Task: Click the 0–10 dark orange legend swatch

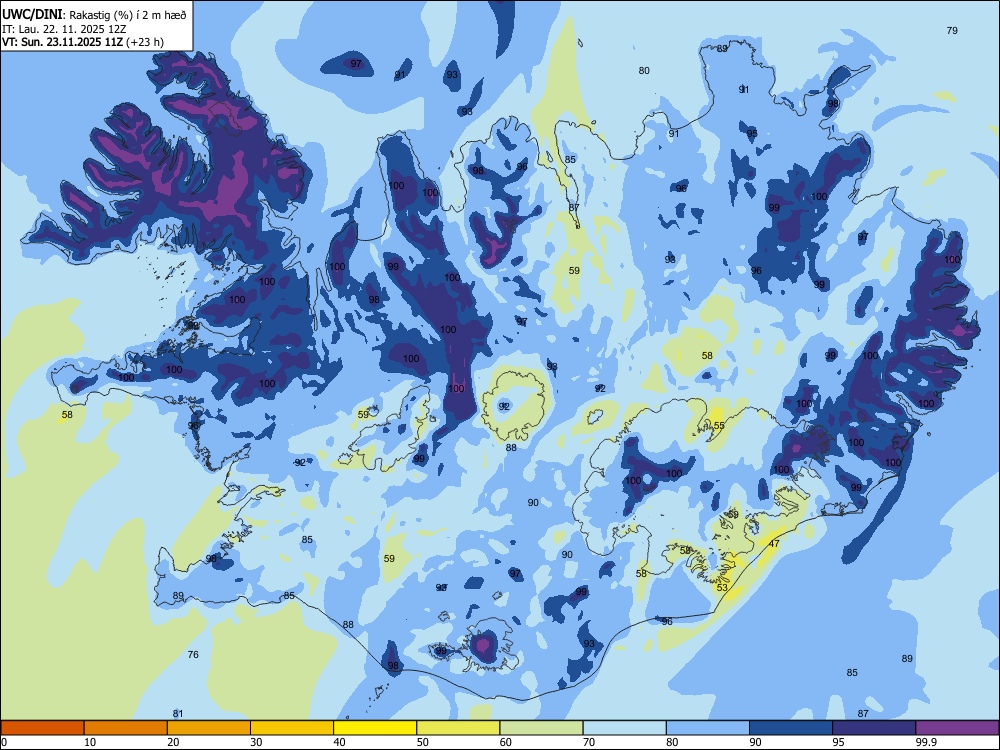Action: [42, 728]
